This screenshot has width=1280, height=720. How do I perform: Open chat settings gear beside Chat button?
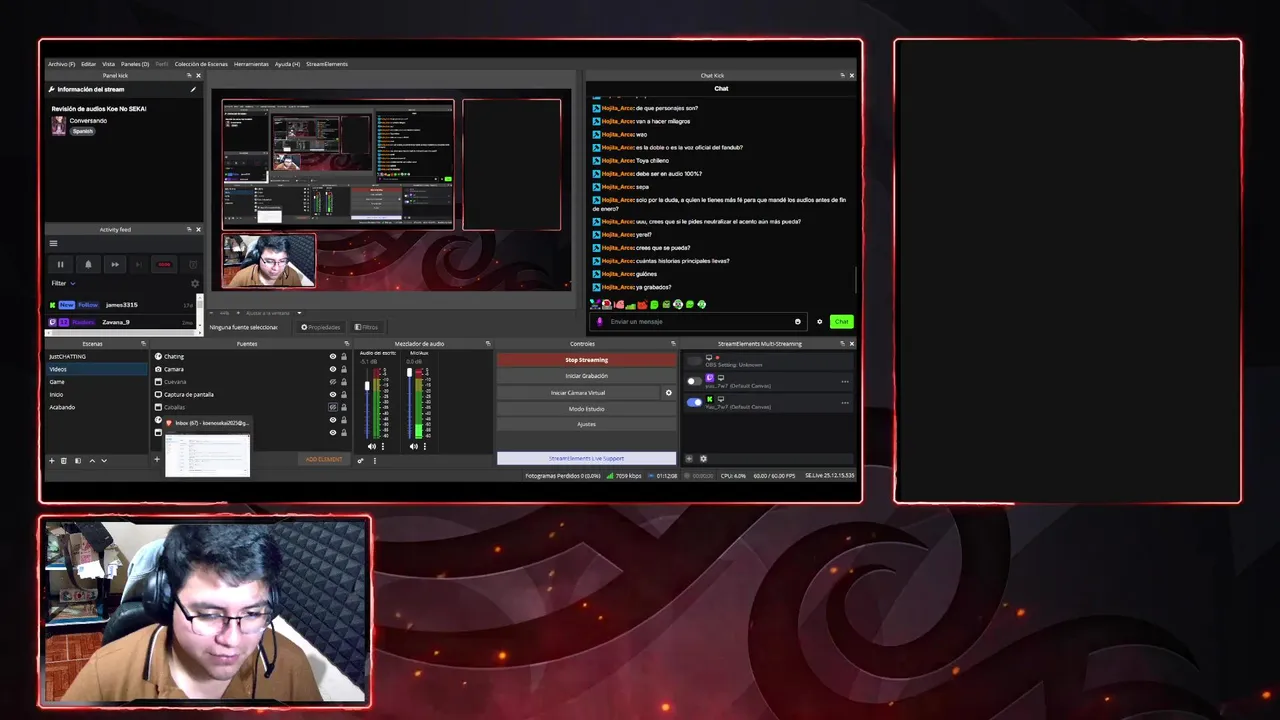[x=820, y=322]
